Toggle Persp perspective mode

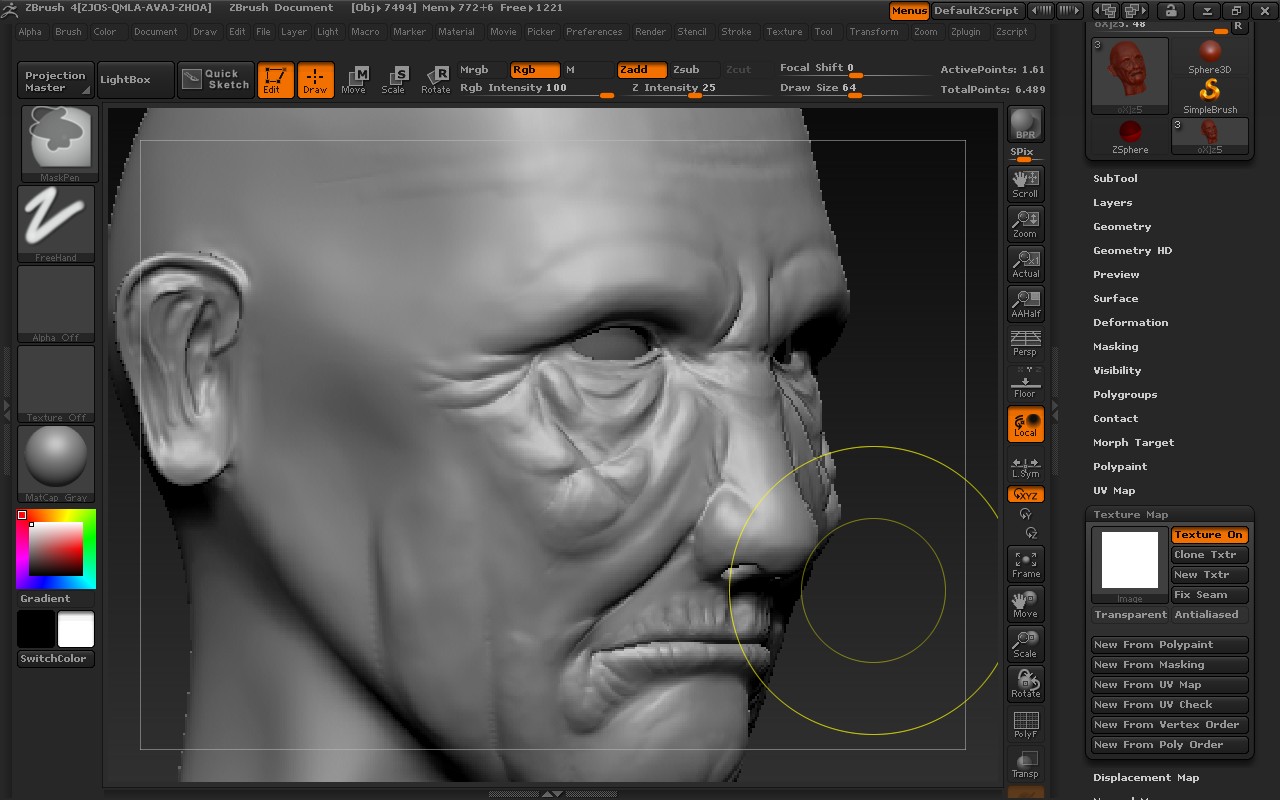(x=1024, y=343)
